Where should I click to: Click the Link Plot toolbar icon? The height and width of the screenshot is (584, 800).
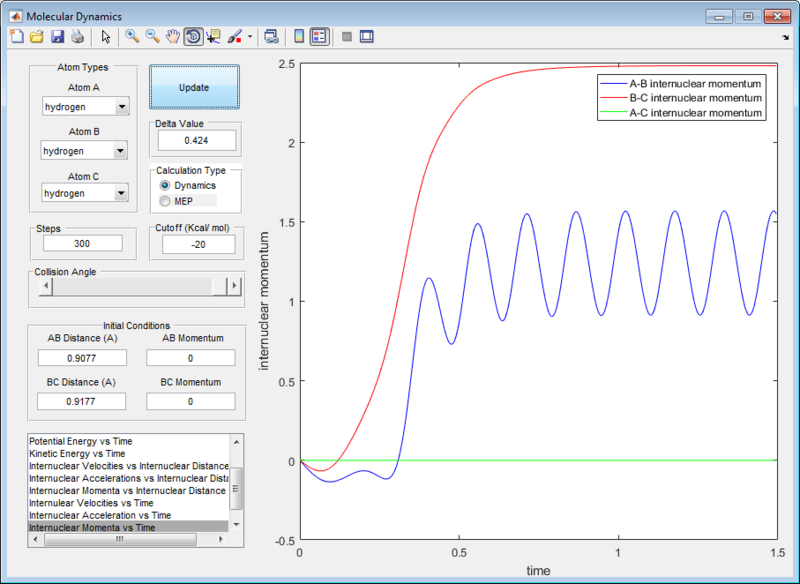coord(271,36)
